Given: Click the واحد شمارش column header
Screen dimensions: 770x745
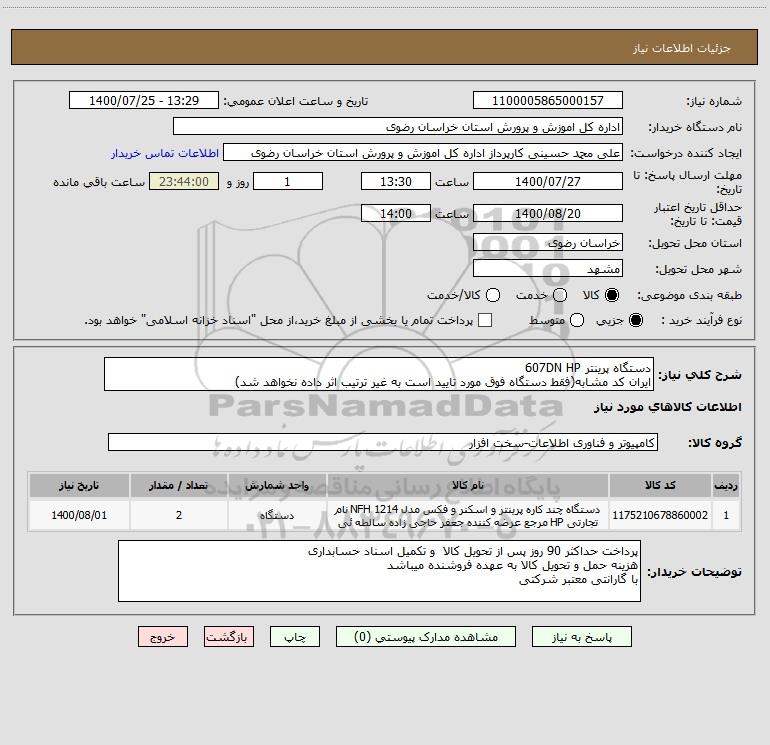Looking at the screenshot, I should click(277, 485).
